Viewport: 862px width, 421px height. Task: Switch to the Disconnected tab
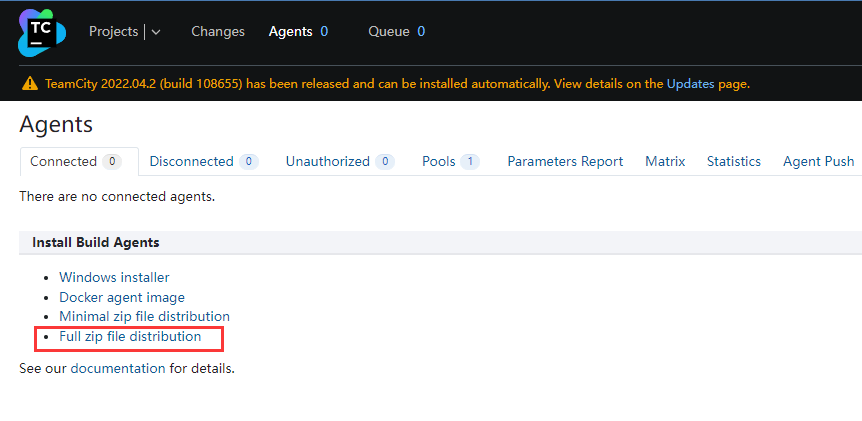(204, 162)
